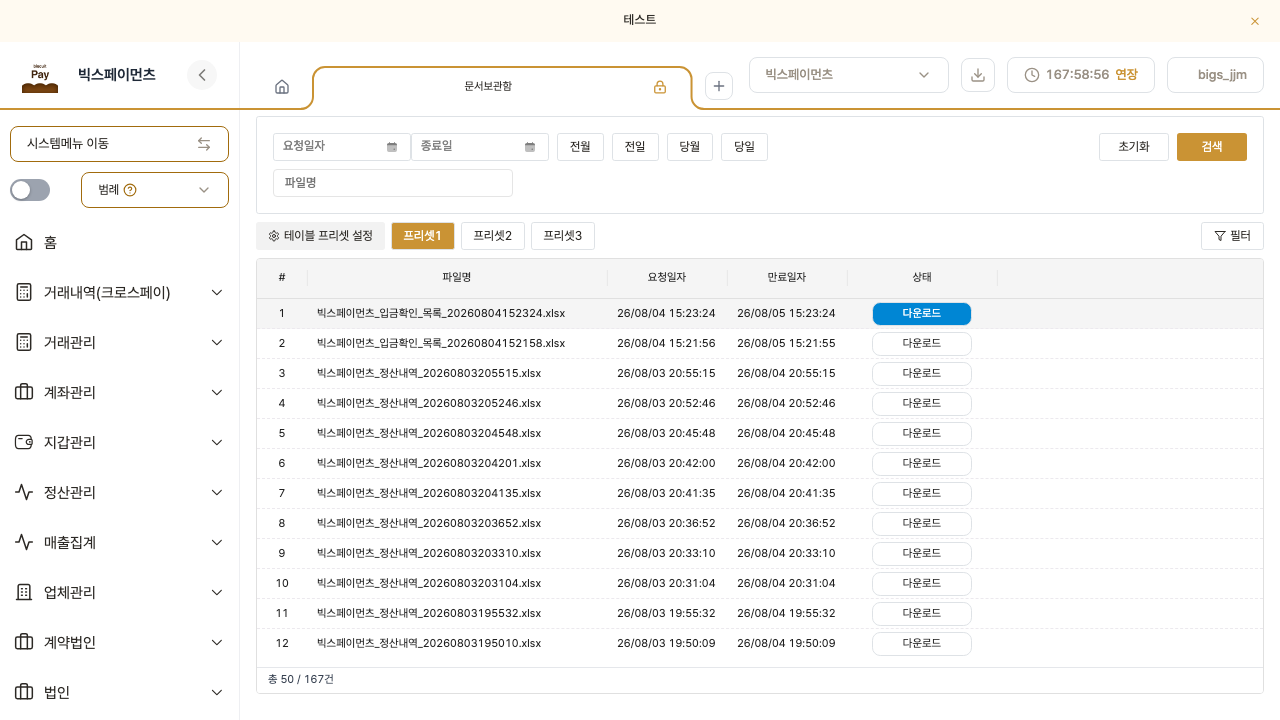Click the lock icon on 문서보관함 tab
The width and height of the screenshot is (1280, 720).
tap(660, 87)
